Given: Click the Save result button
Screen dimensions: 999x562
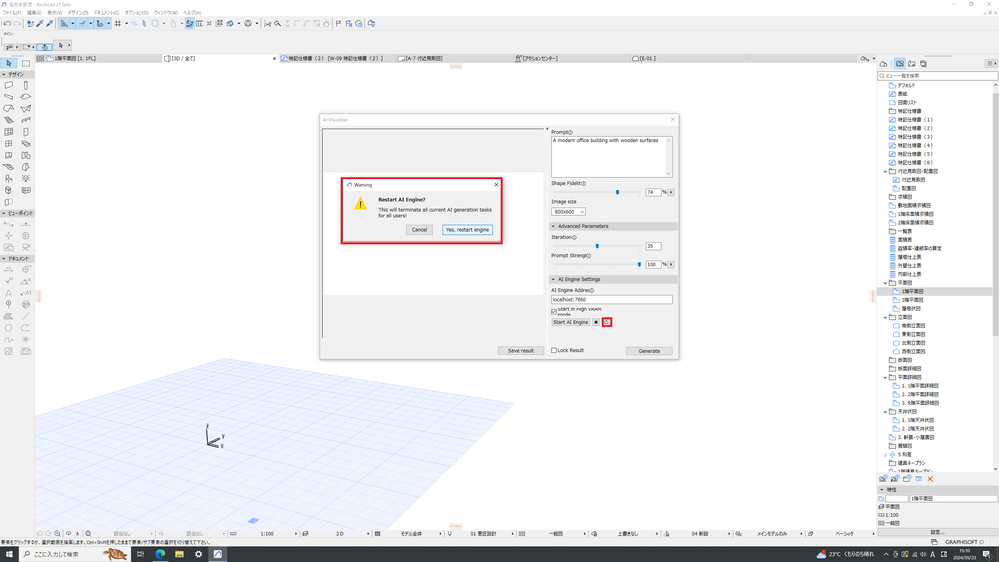Looking at the screenshot, I should click(x=521, y=351).
